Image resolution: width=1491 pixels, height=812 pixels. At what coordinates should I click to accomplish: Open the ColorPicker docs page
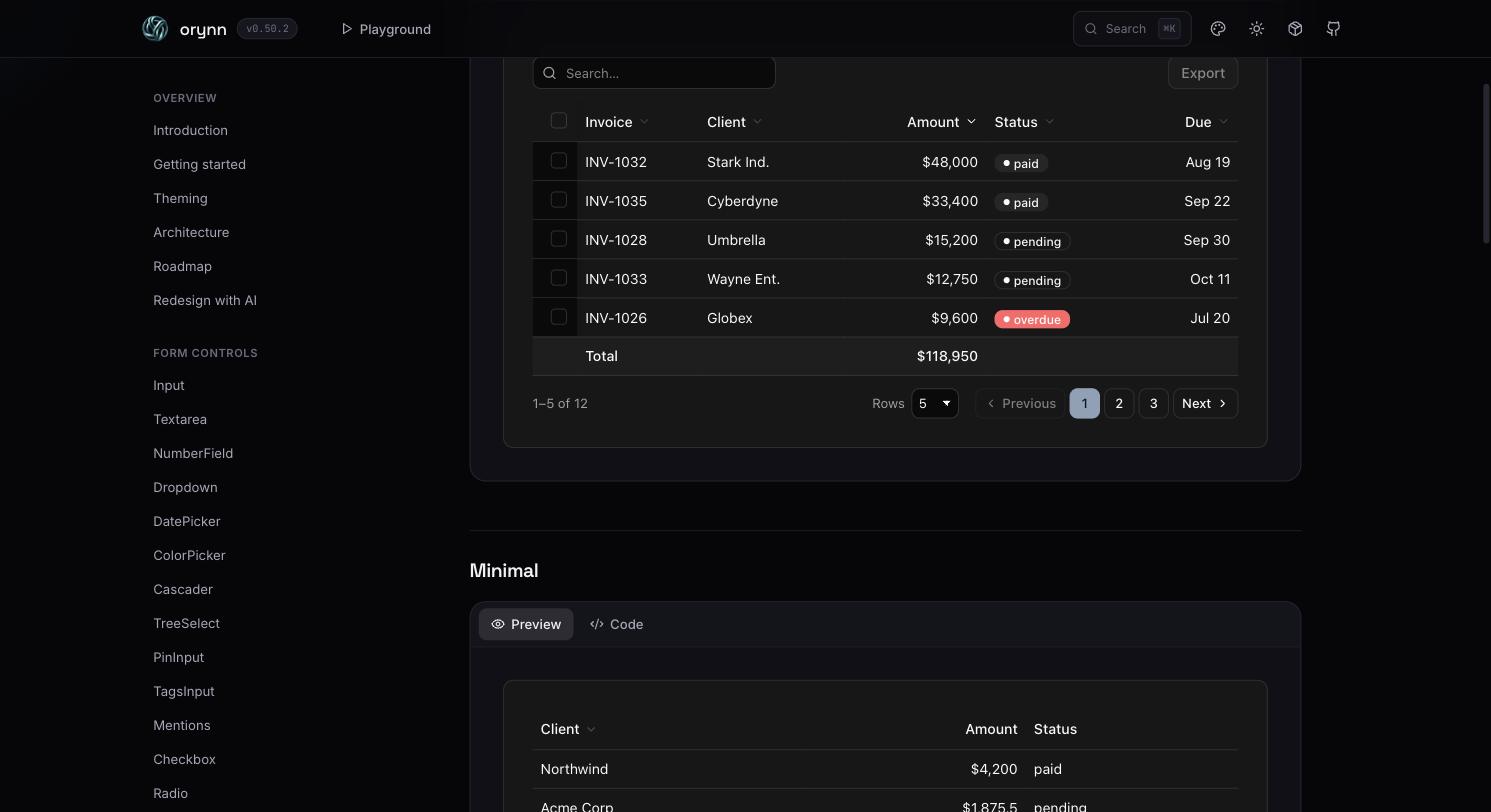tap(189, 555)
